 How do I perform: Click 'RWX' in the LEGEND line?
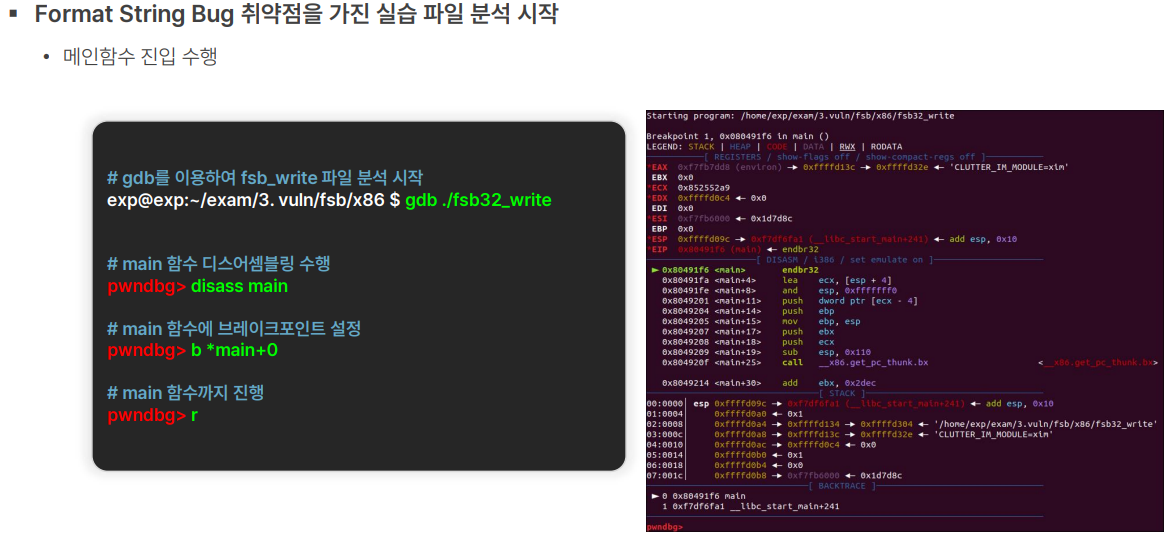(x=847, y=146)
